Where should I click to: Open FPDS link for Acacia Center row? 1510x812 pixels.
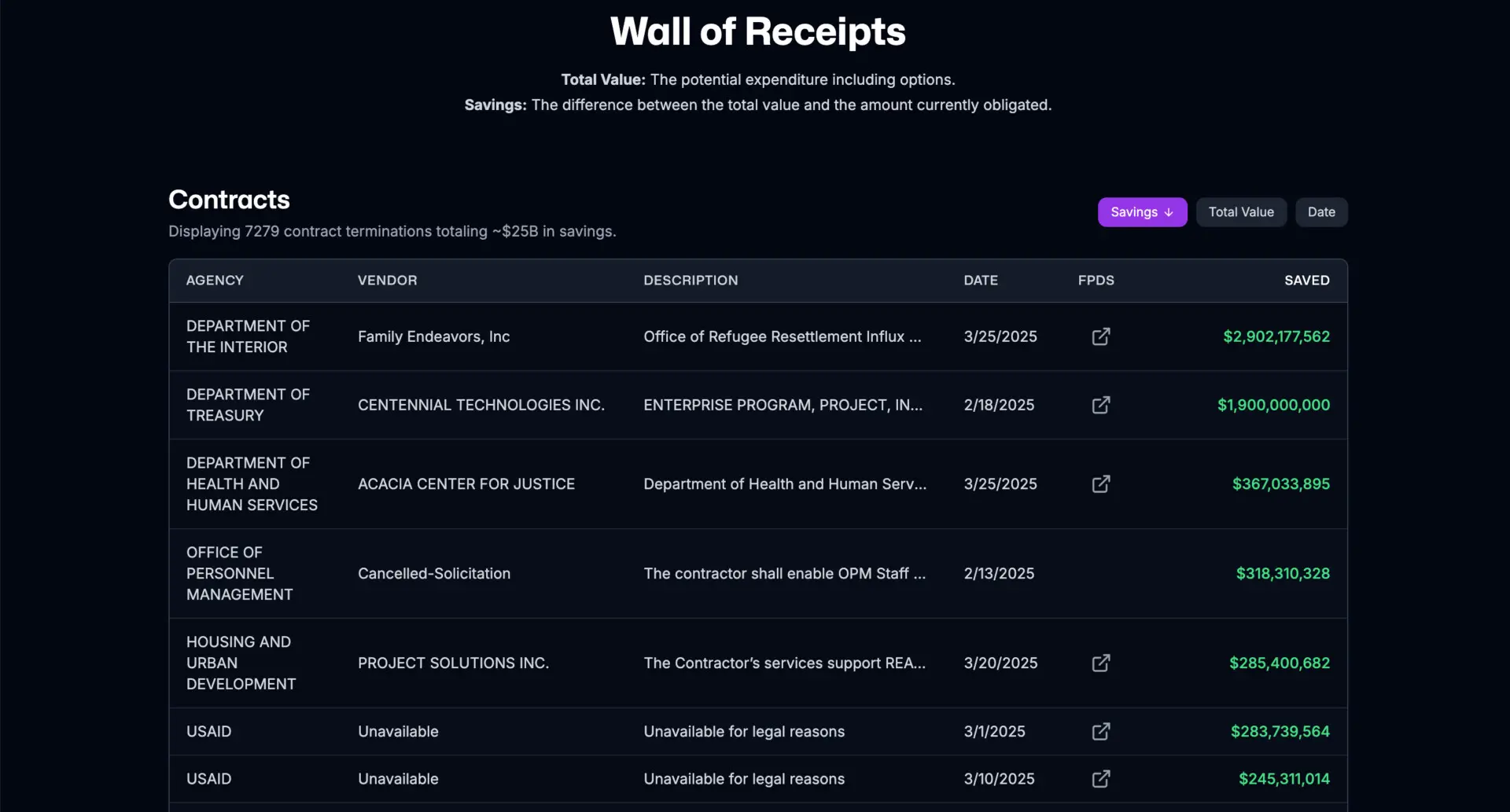click(x=1101, y=483)
